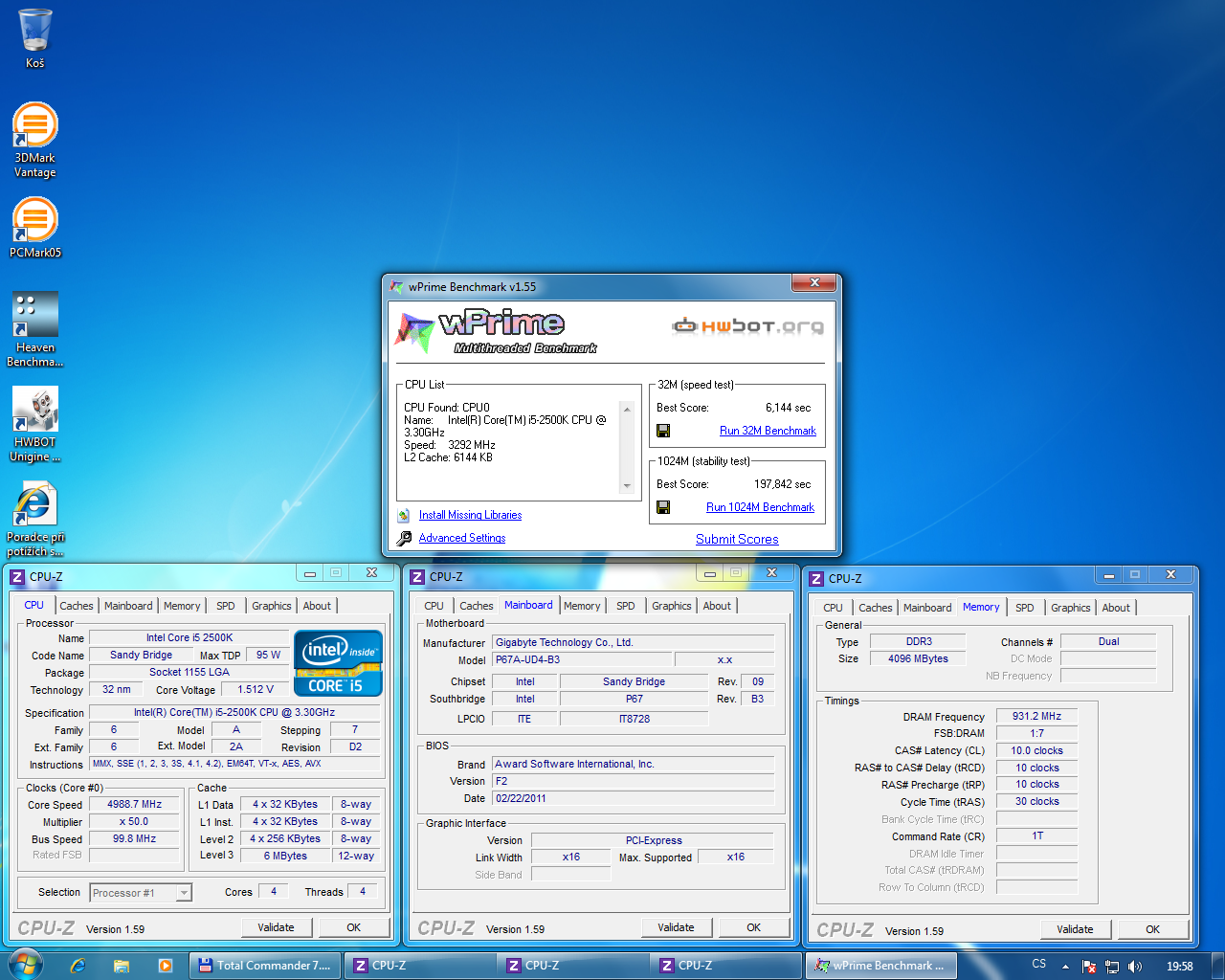This screenshot has width=1225, height=980.
Task: Select Caches tab in right CPU-Z window
Action: (x=876, y=608)
